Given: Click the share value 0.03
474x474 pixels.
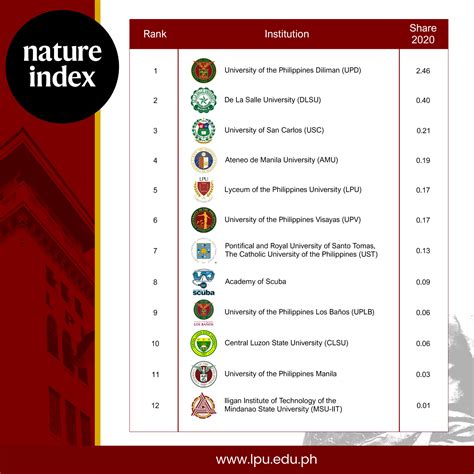Looking at the screenshot, I should [x=423, y=374].
